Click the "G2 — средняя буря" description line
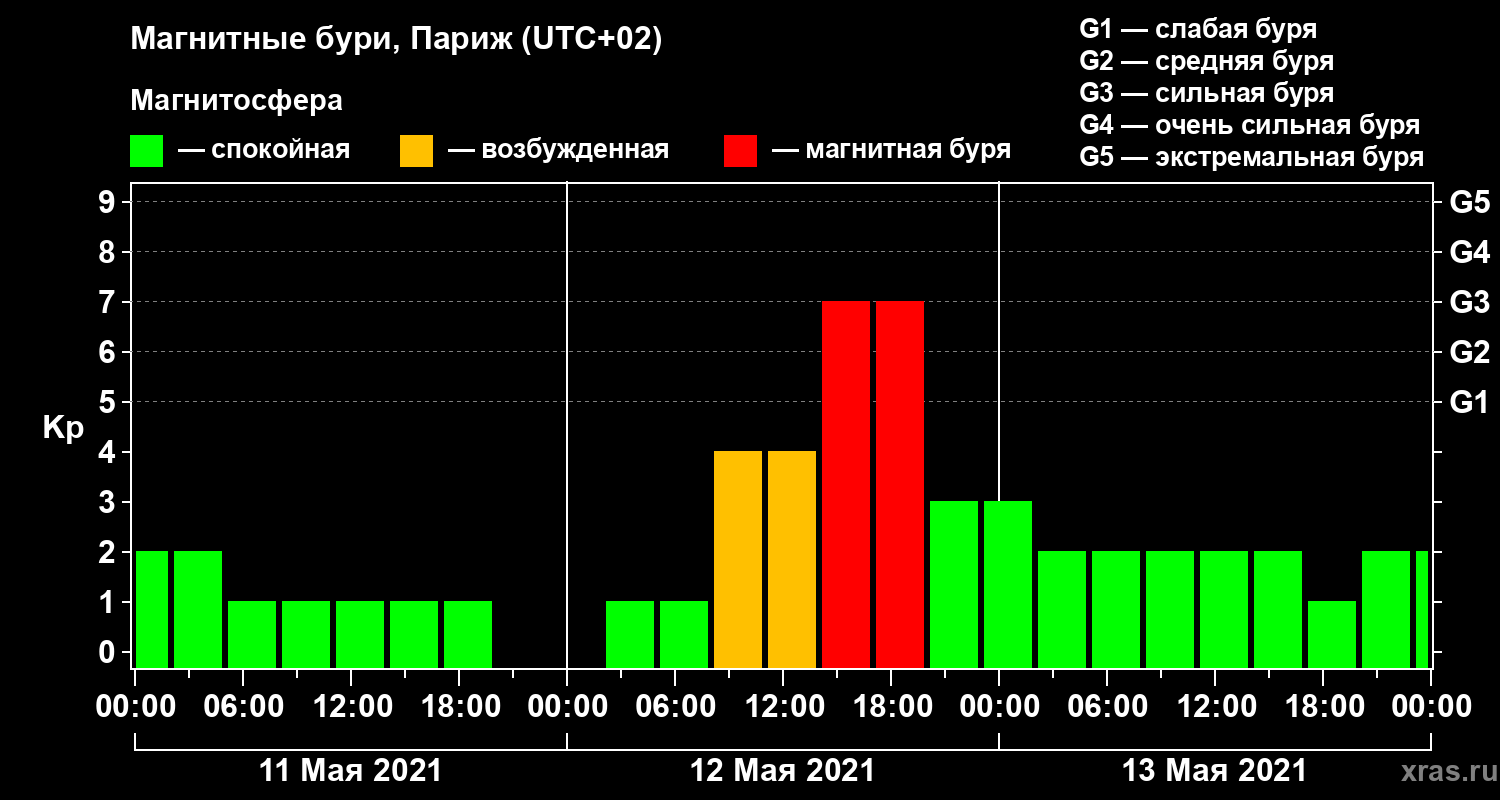Image resolution: width=1500 pixels, height=800 pixels. 1206,61
